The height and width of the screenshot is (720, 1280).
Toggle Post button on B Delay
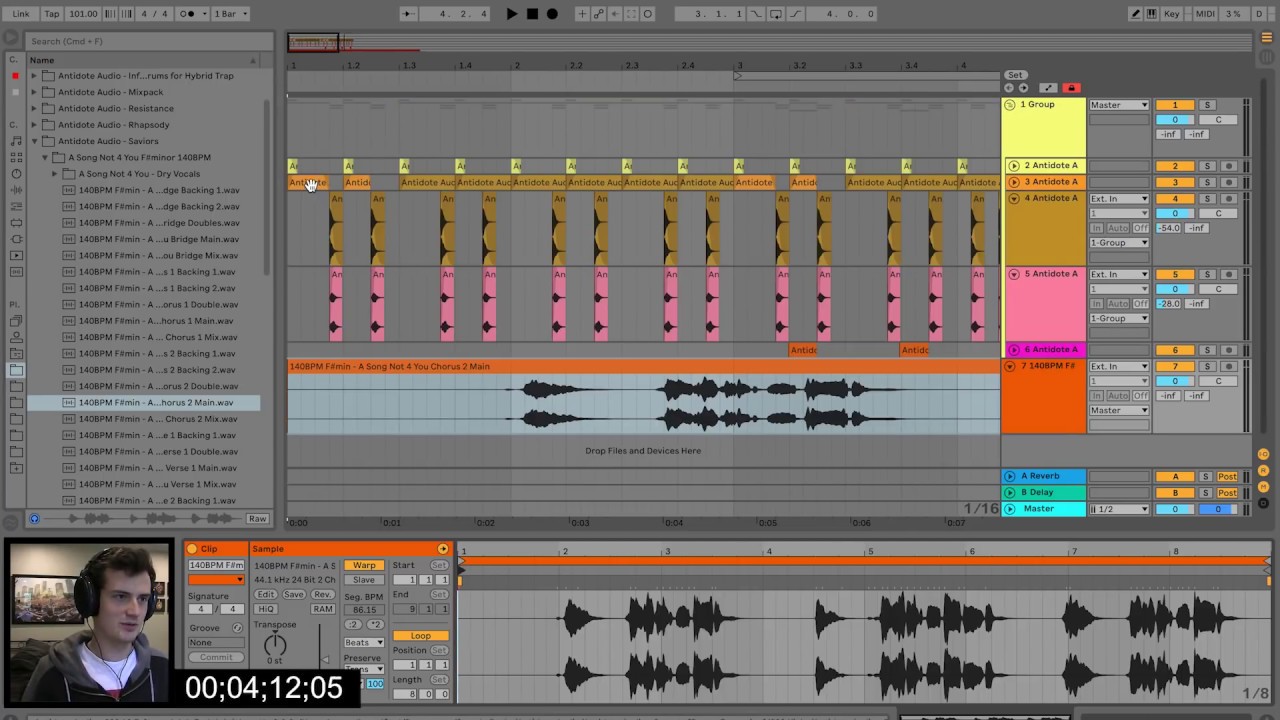(x=1227, y=493)
